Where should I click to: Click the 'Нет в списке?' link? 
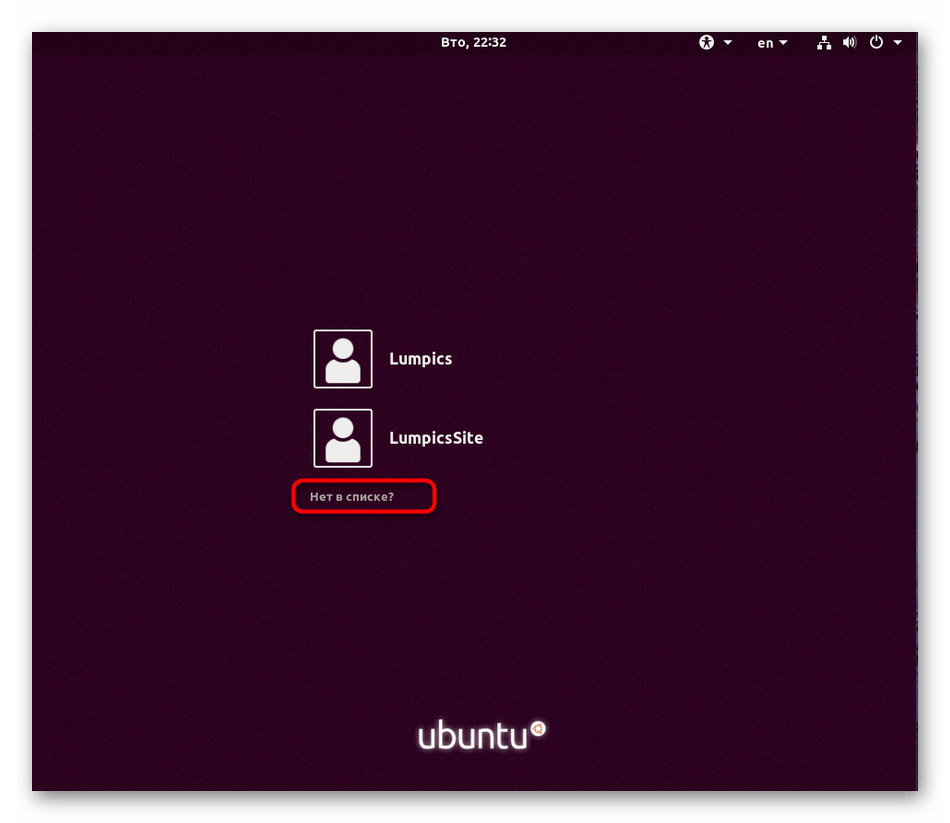click(x=352, y=497)
